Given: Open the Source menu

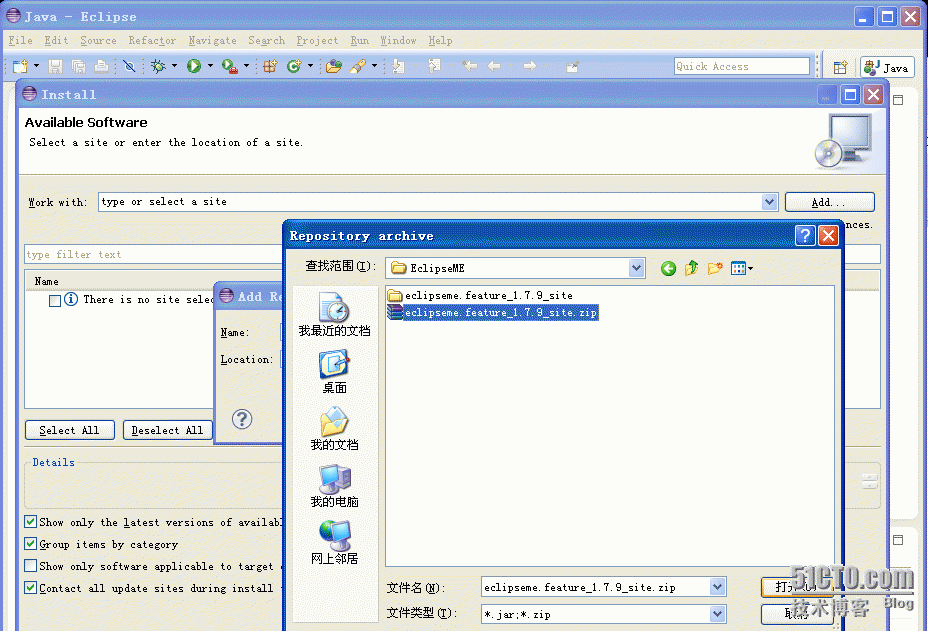Looking at the screenshot, I should click(x=98, y=40).
